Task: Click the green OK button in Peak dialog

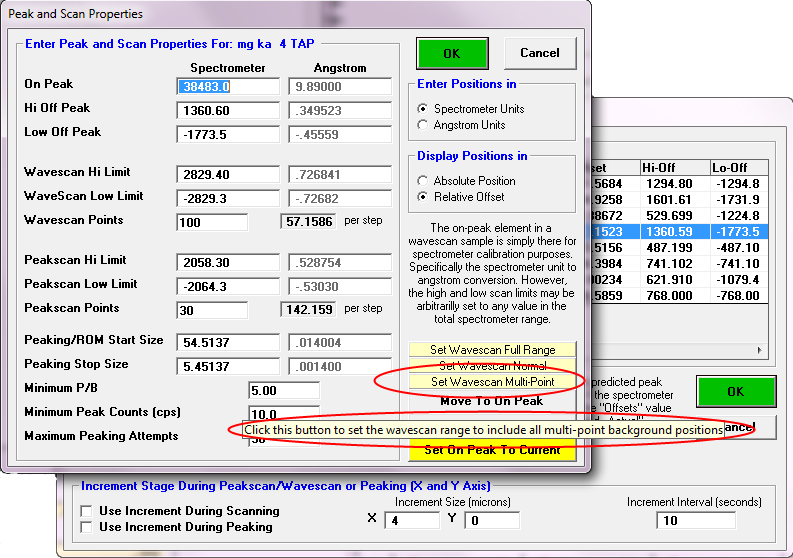Action: (x=452, y=53)
